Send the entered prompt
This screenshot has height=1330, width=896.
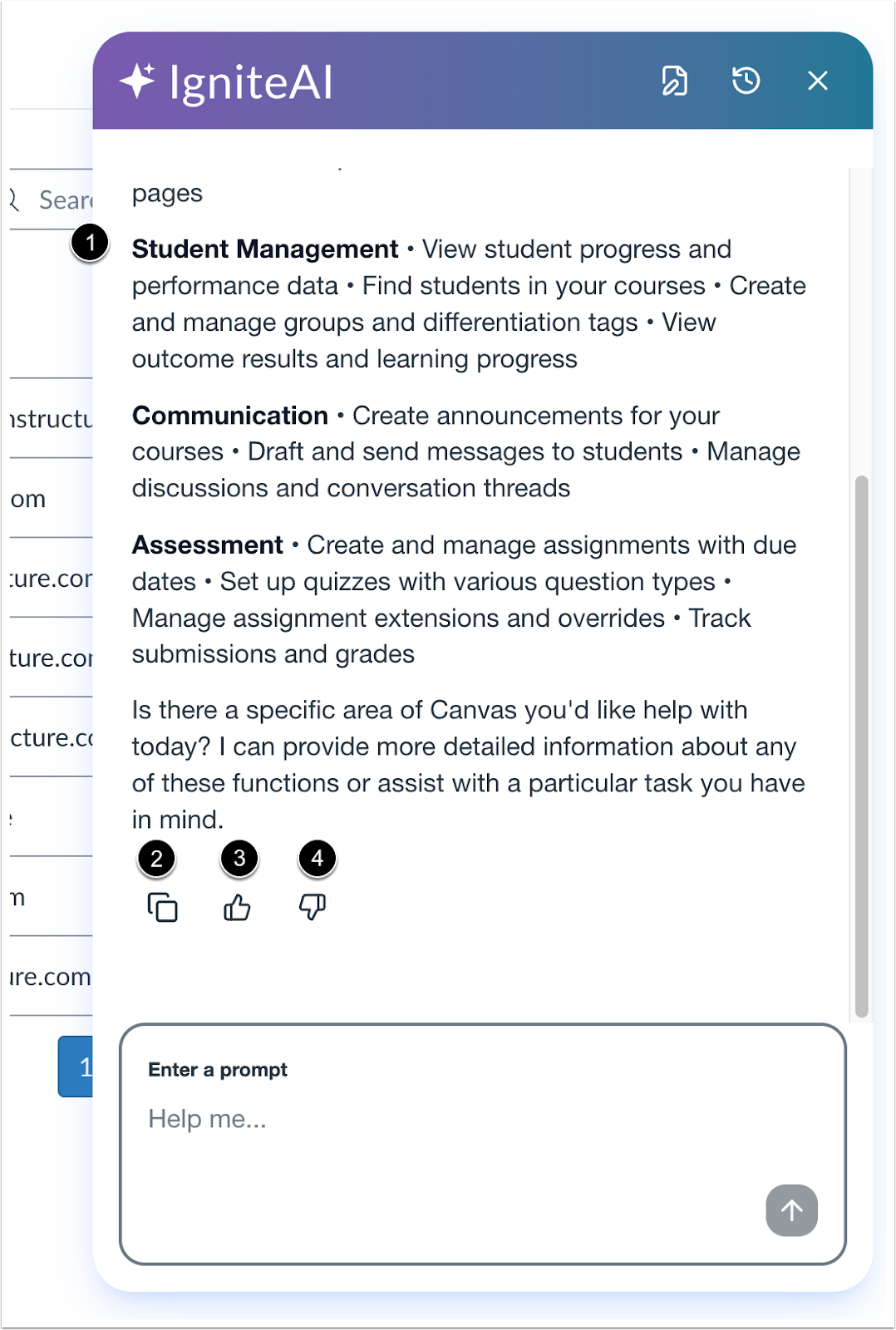click(790, 1210)
